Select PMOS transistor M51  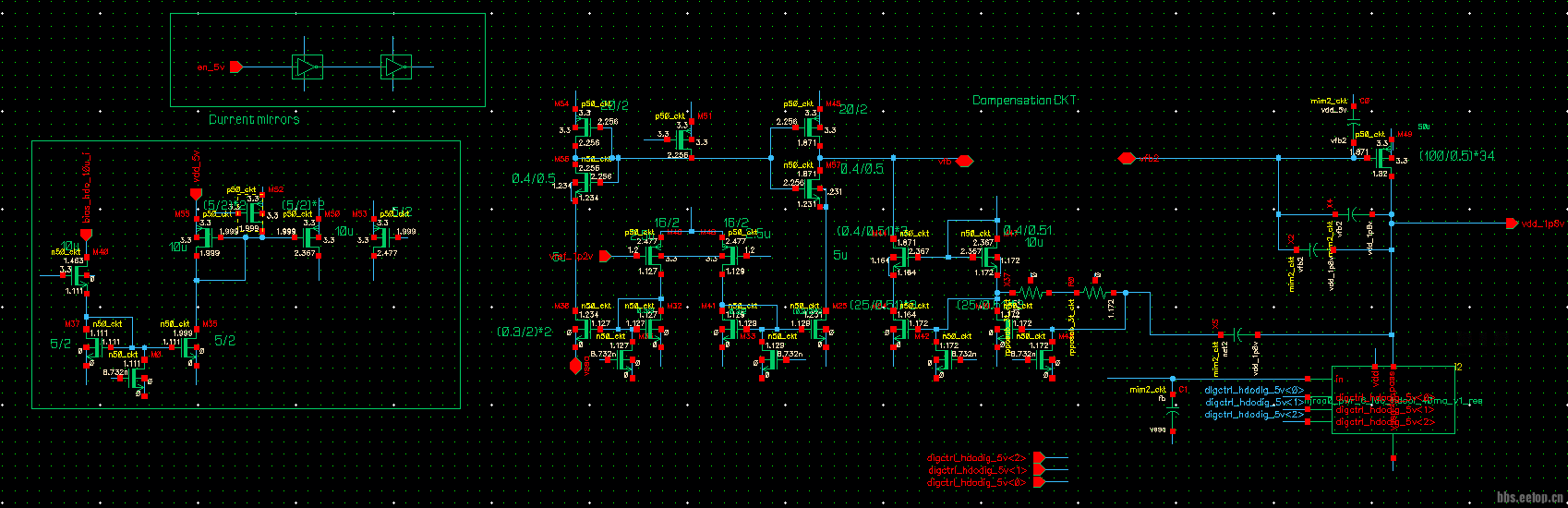pos(683,139)
